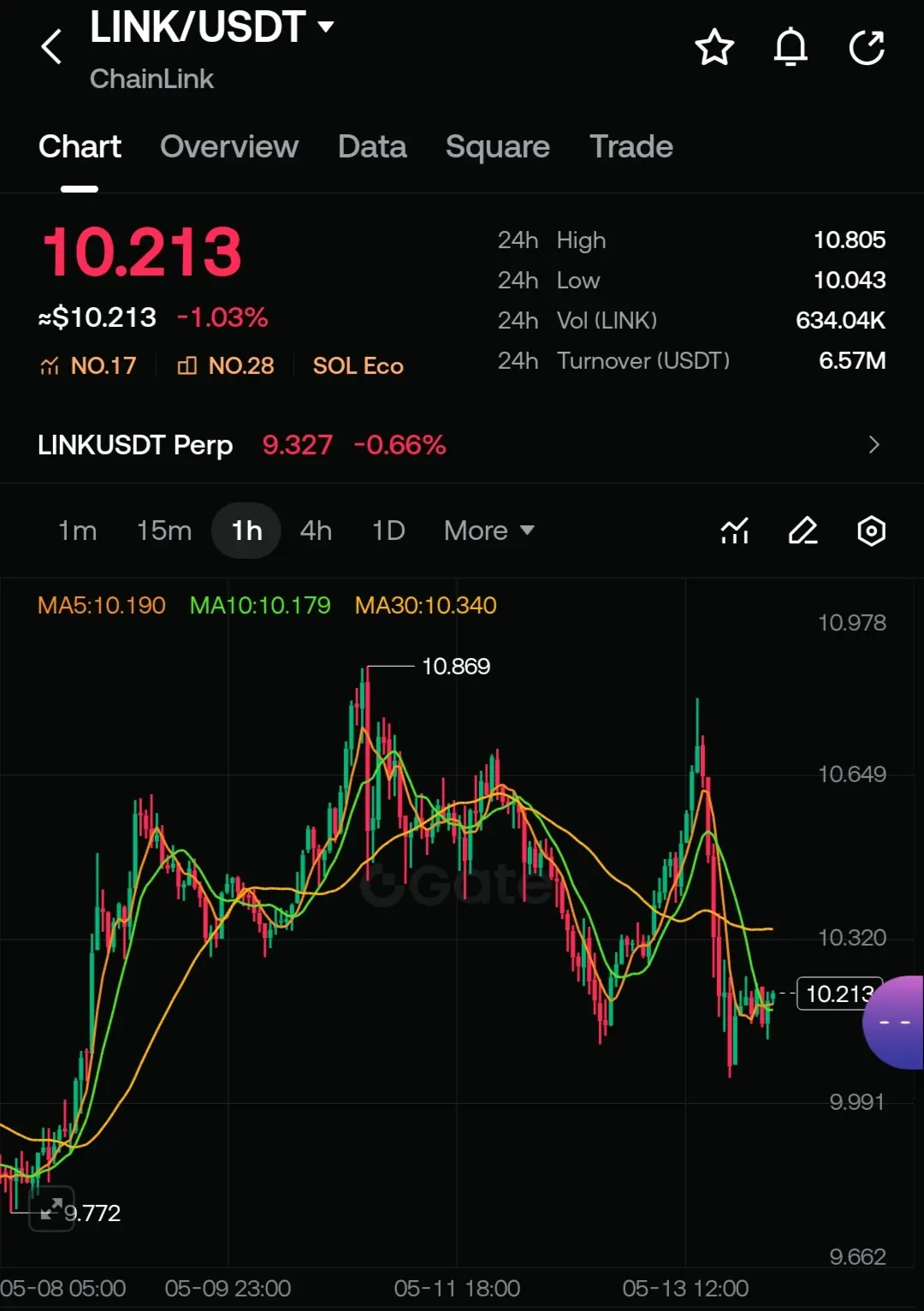Tap the 05-09 23:00 time axis label
This screenshot has width=924, height=1311.
coord(228,1289)
